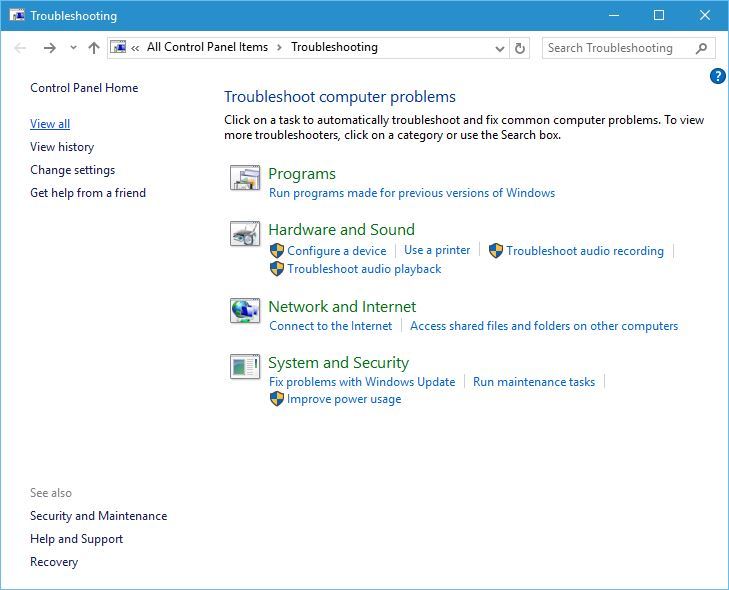
Task: Run programs made for previous versions of Windows
Action: tap(412, 193)
